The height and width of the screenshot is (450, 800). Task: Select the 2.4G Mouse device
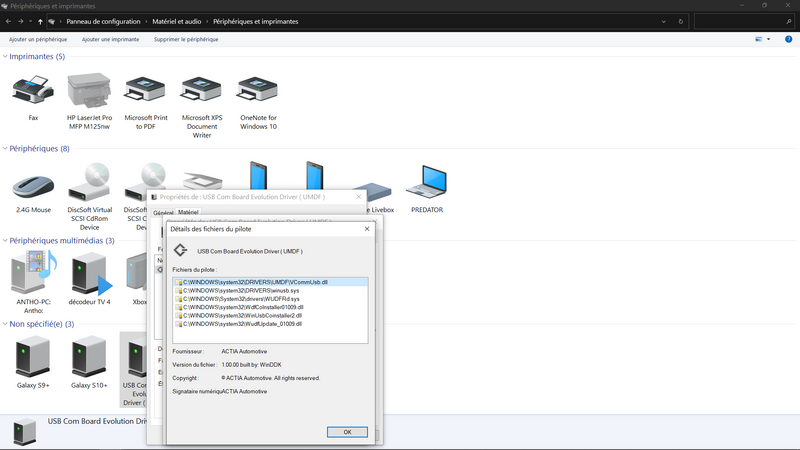[x=33, y=189]
